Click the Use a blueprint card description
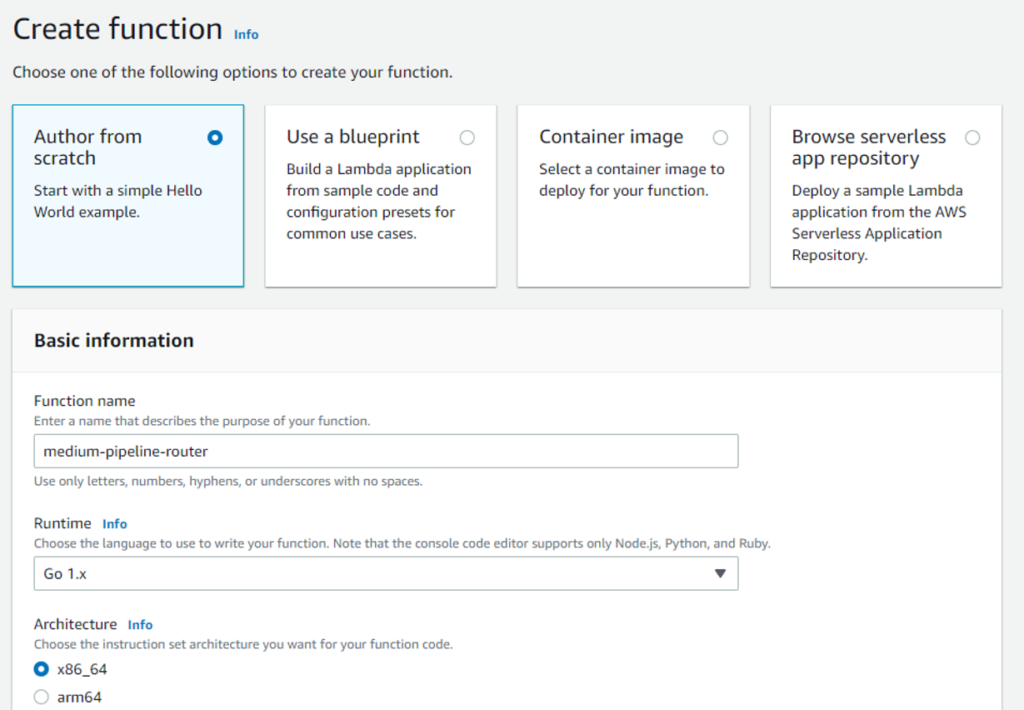 pos(379,201)
